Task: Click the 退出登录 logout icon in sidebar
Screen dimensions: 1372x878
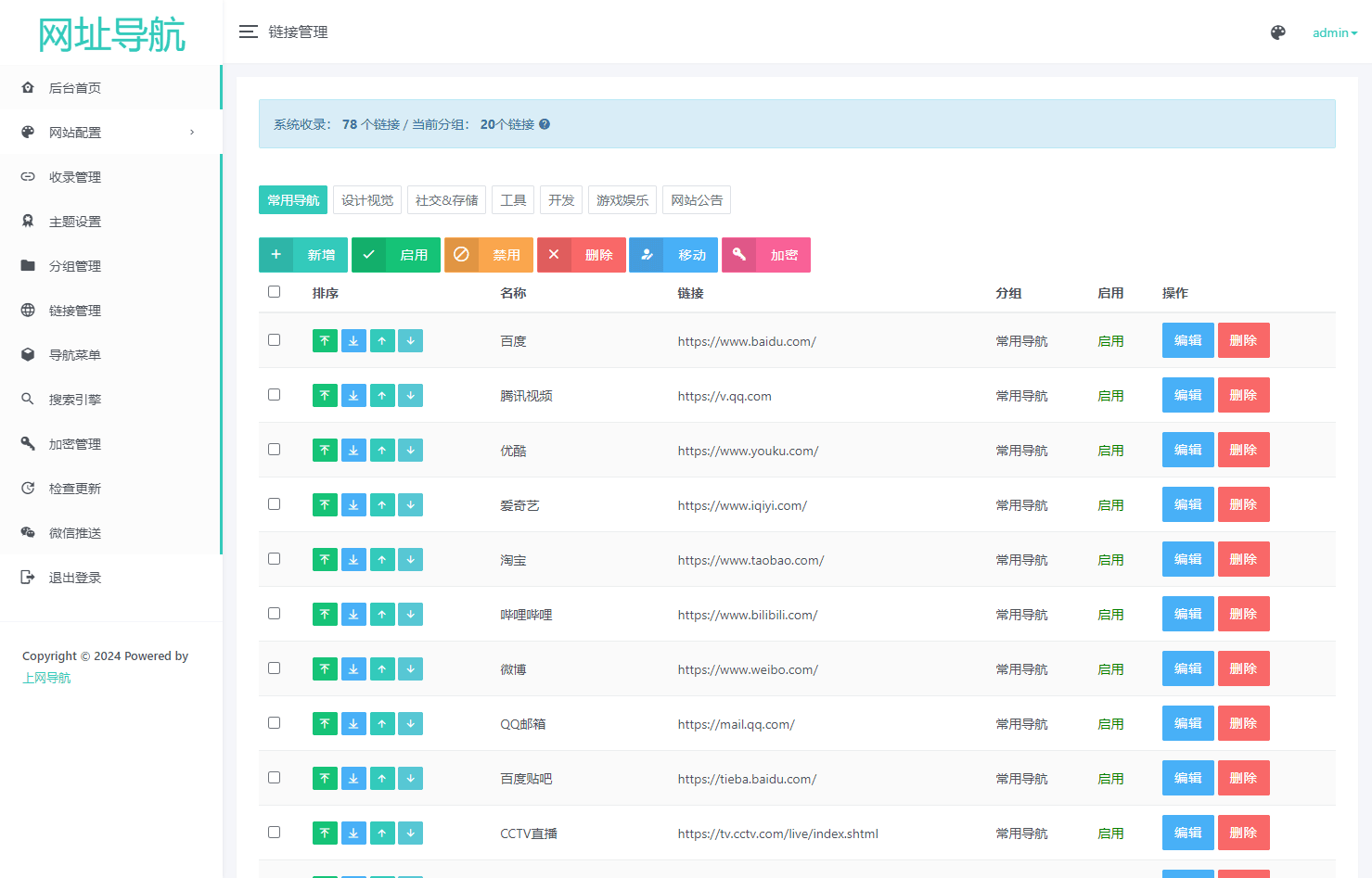Action: (28, 577)
